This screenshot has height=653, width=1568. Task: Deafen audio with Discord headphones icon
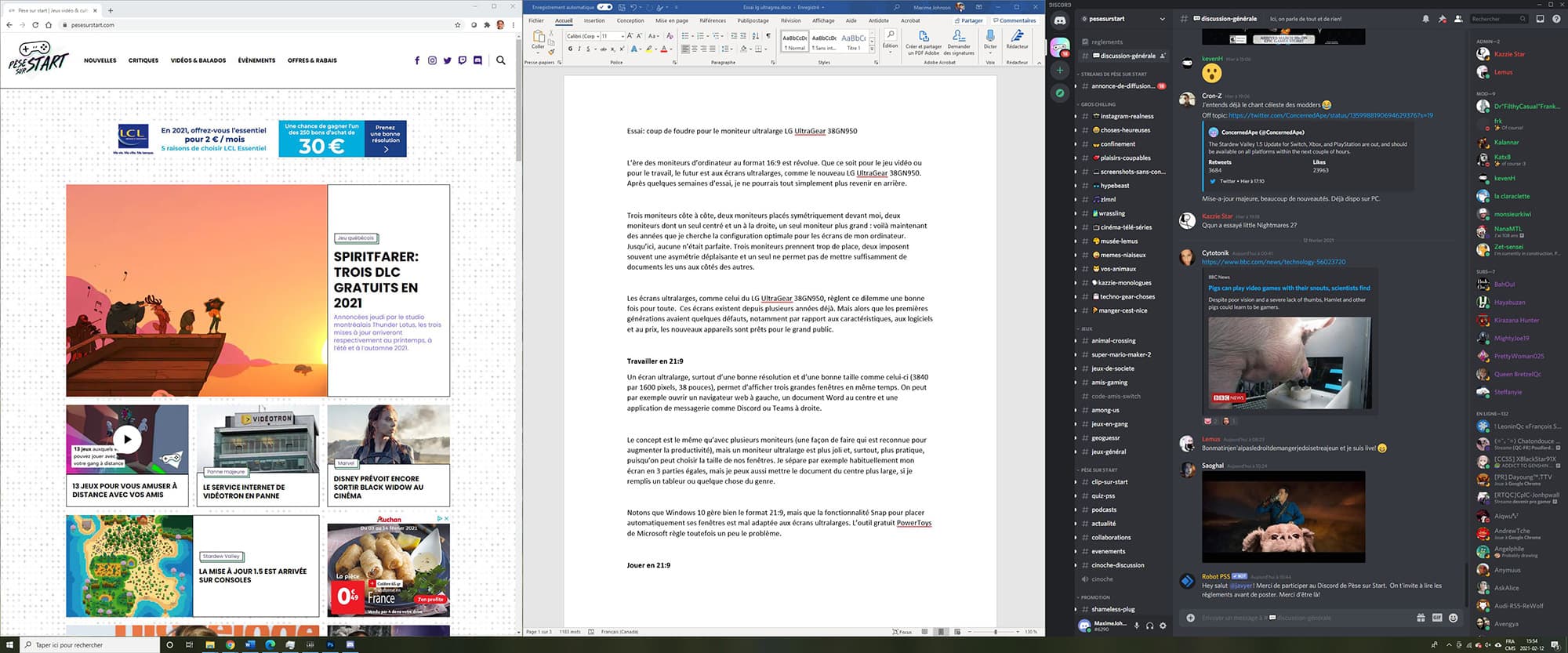(1149, 626)
